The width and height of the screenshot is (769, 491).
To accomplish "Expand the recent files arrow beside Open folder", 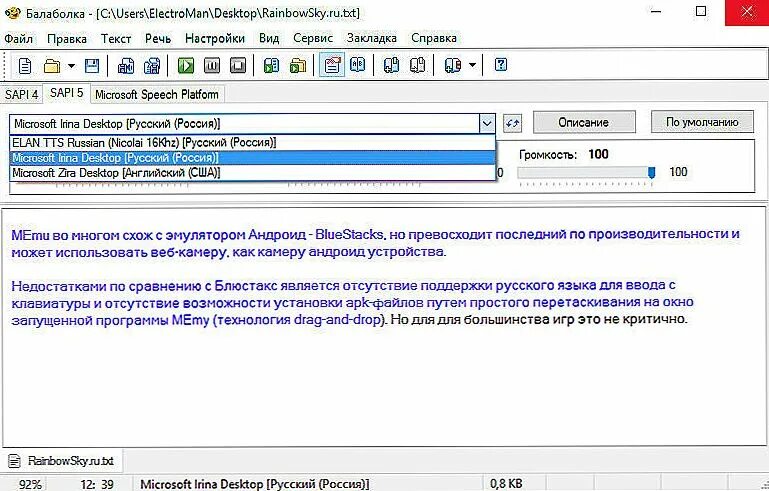I will (71, 65).
